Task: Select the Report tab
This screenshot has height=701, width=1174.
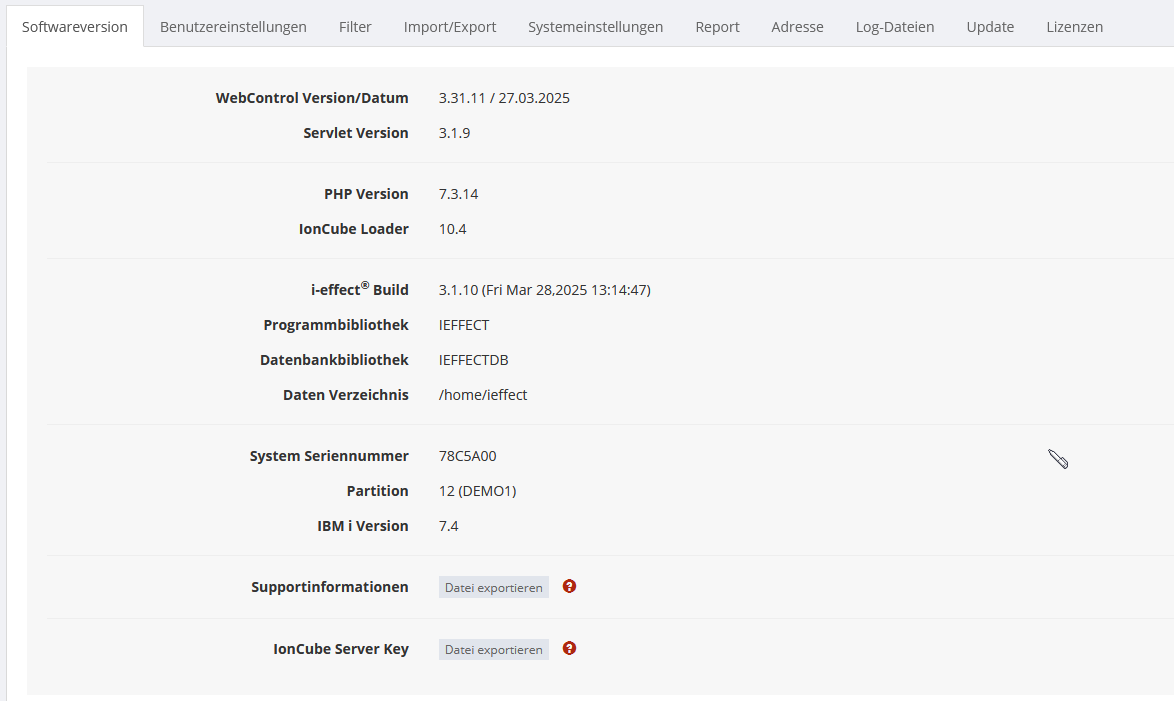Action: tap(717, 27)
